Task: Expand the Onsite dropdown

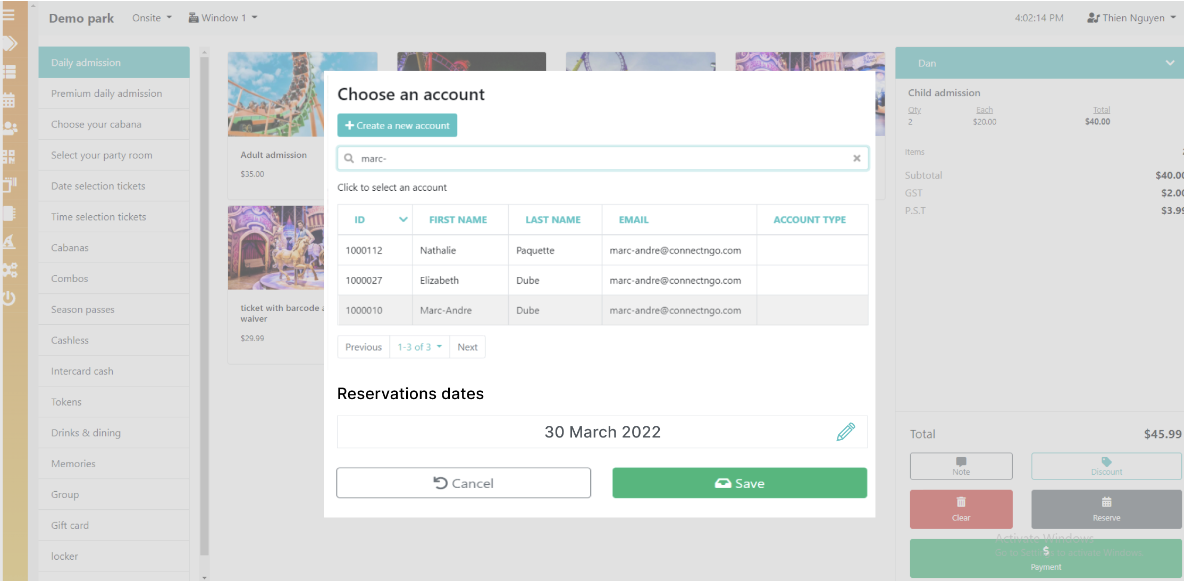Action: 152,18
